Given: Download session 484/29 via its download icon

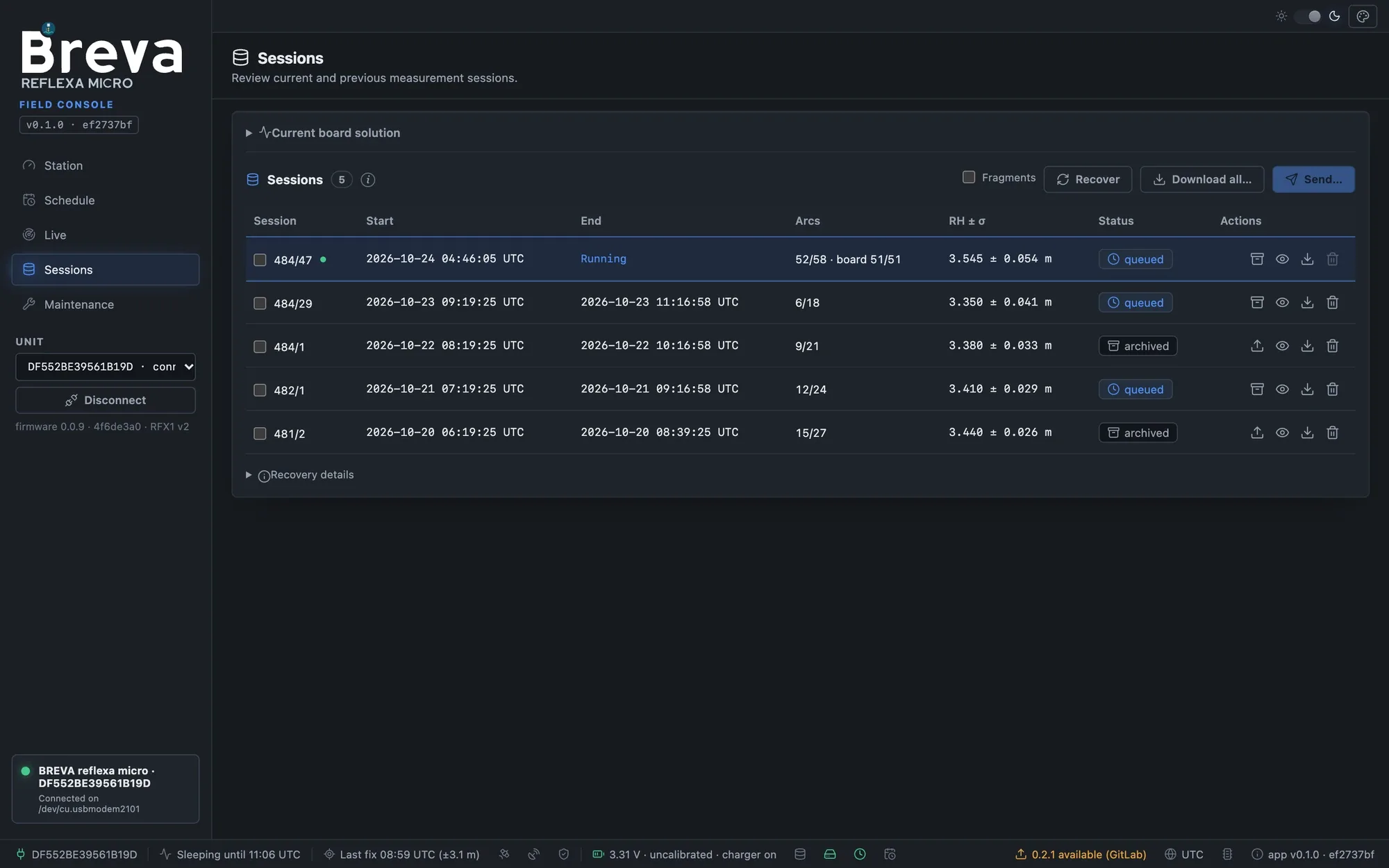Looking at the screenshot, I should point(1307,303).
